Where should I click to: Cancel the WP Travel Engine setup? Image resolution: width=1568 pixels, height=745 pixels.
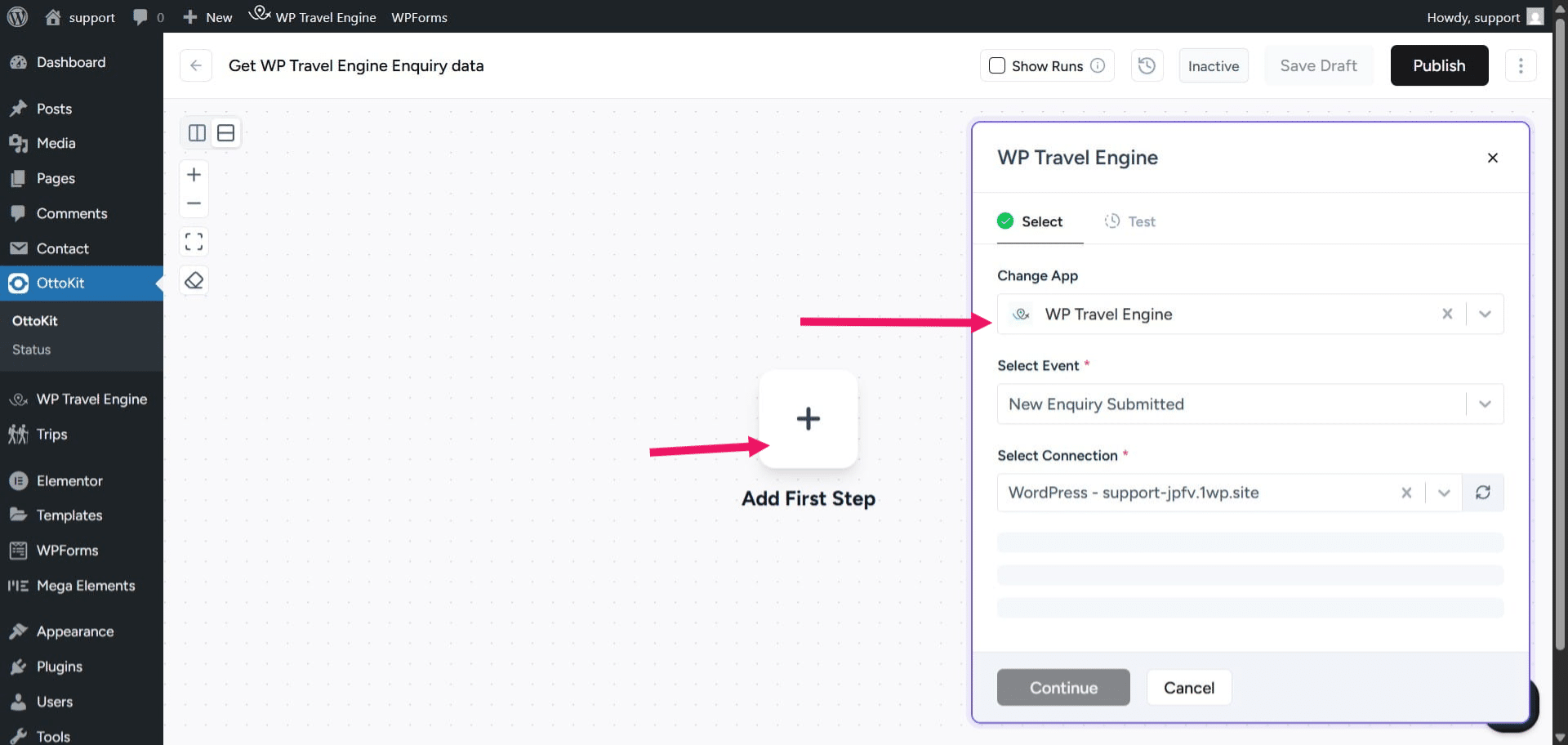pyautogui.click(x=1189, y=687)
